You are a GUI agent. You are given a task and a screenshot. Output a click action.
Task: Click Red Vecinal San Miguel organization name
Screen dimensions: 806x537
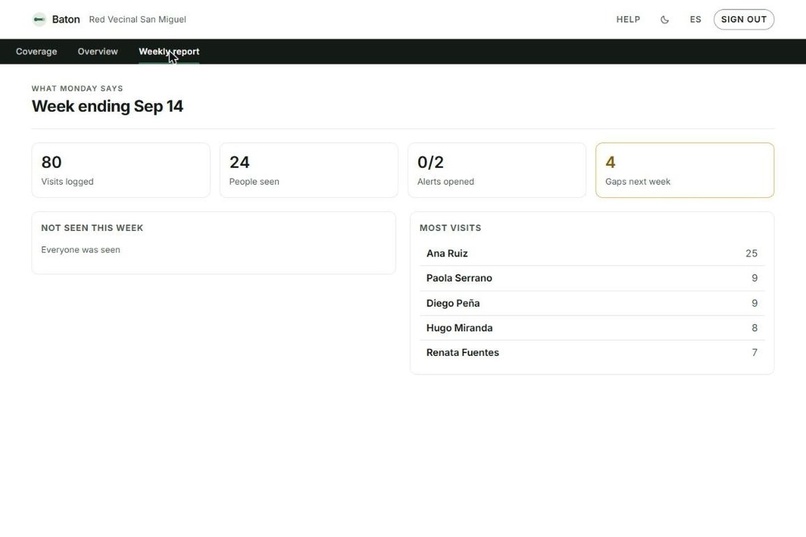138,20
